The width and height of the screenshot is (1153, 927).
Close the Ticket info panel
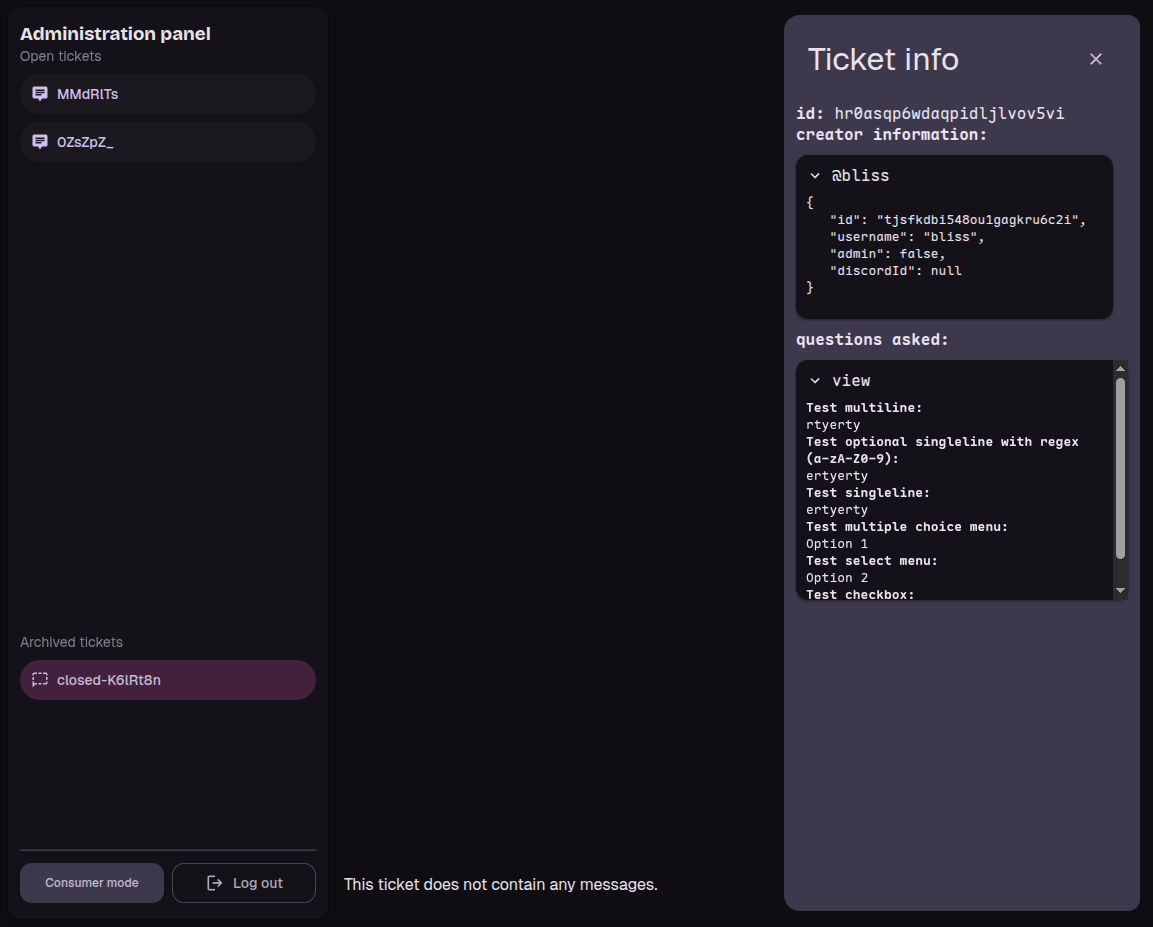1096,59
